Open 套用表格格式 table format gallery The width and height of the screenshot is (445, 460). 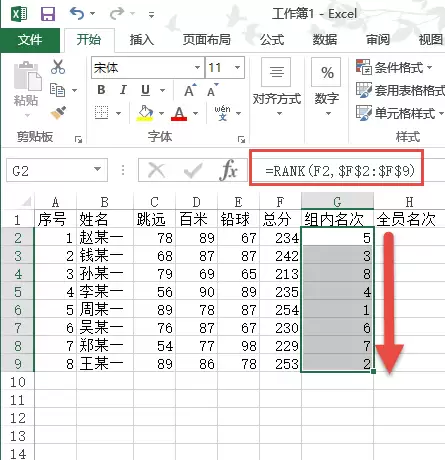click(x=400, y=90)
